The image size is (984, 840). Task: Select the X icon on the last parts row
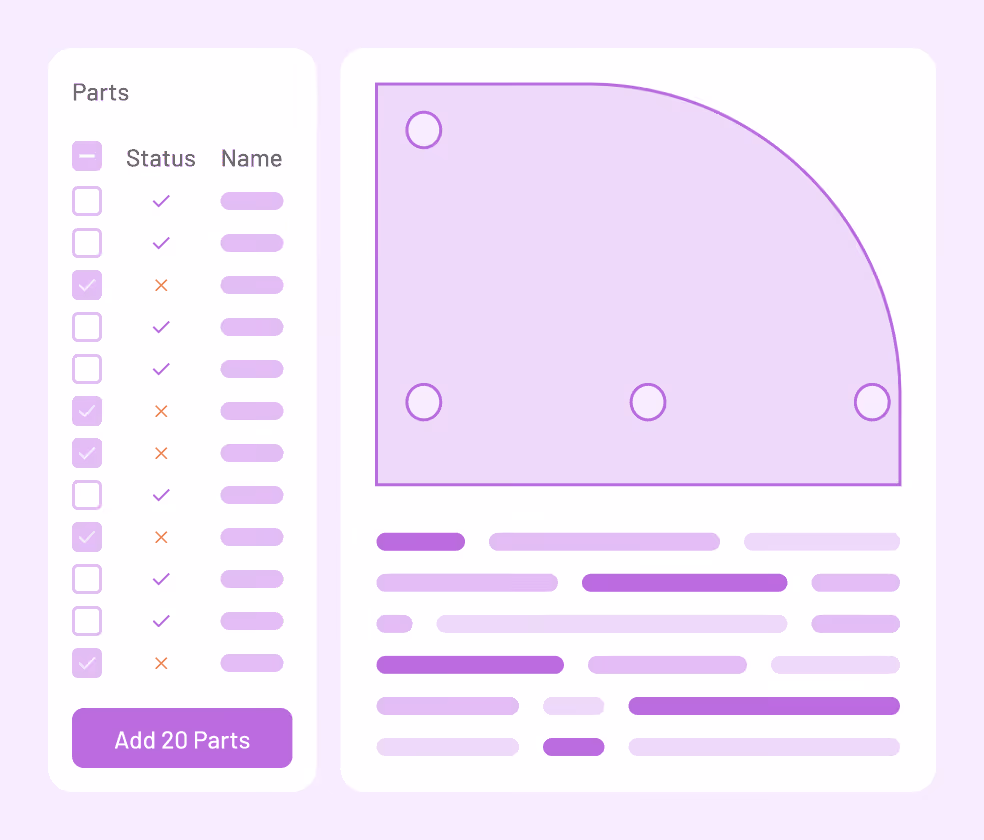[x=161, y=663]
